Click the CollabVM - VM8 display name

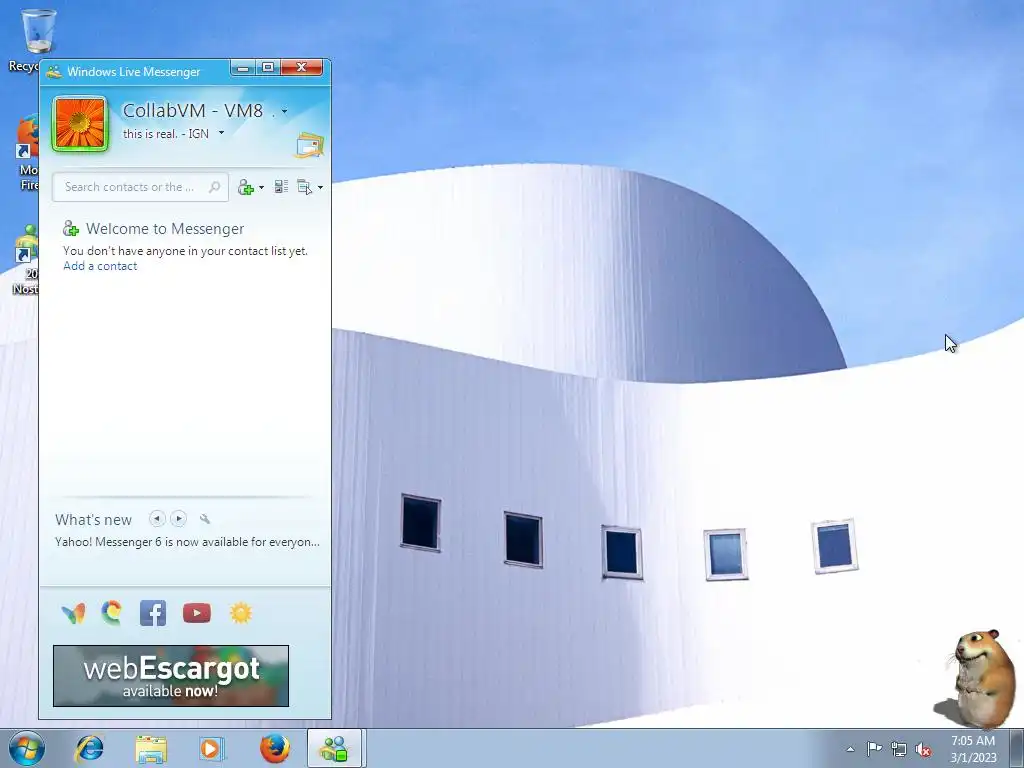[193, 110]
